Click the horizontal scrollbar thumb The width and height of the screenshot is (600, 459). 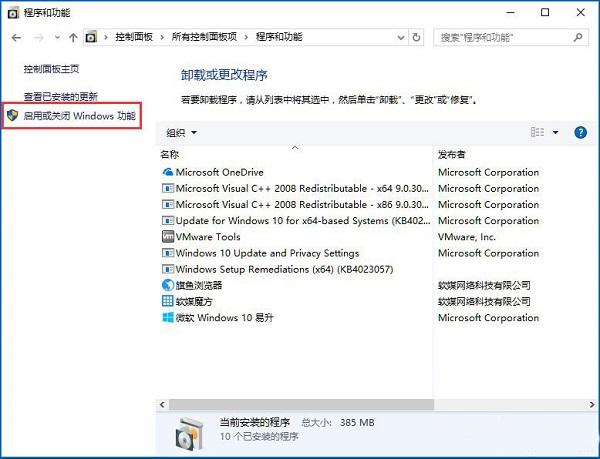click(302, 404)
